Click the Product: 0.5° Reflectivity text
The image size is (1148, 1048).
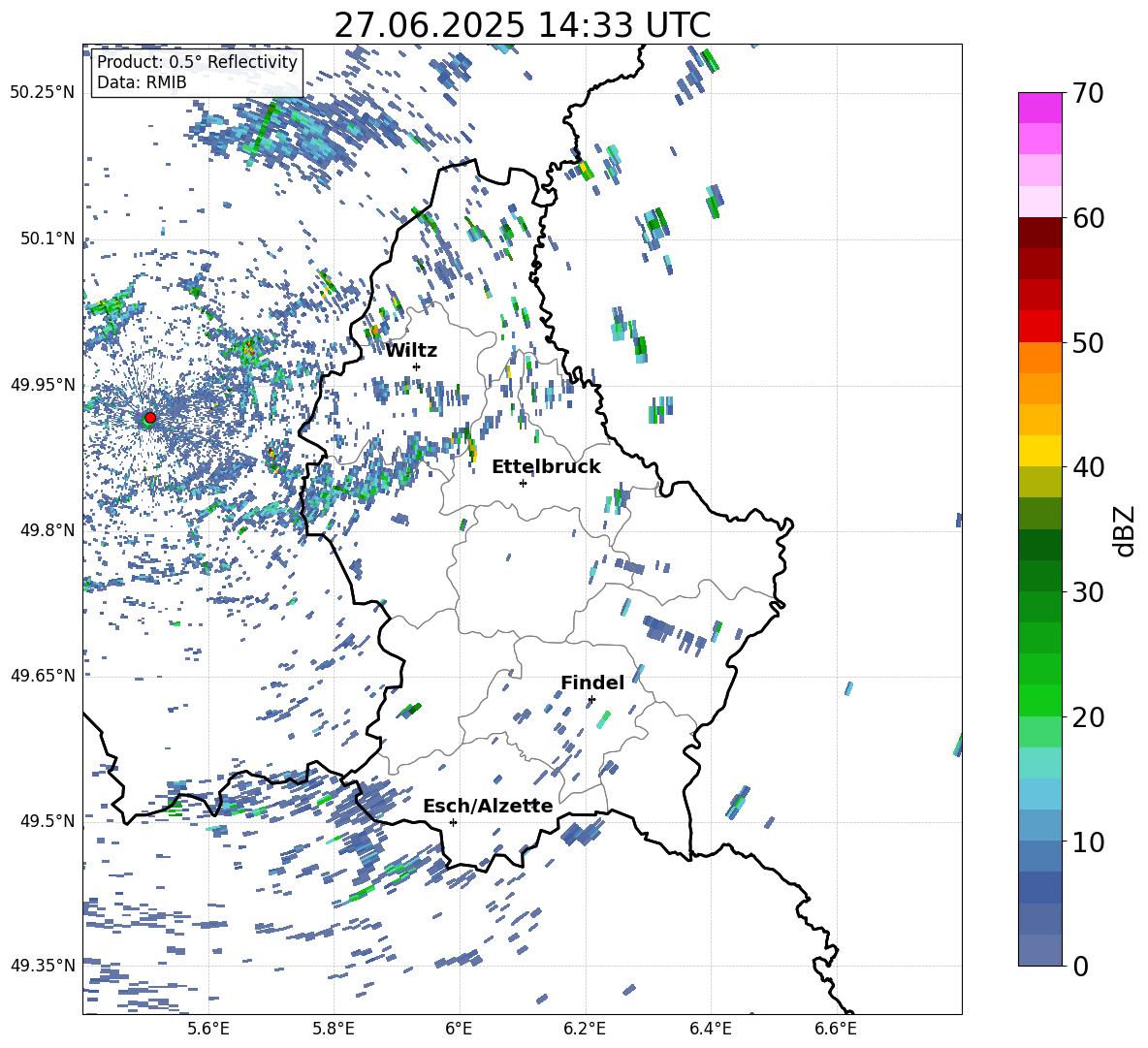pyautogui.click(x=197, y=62)
